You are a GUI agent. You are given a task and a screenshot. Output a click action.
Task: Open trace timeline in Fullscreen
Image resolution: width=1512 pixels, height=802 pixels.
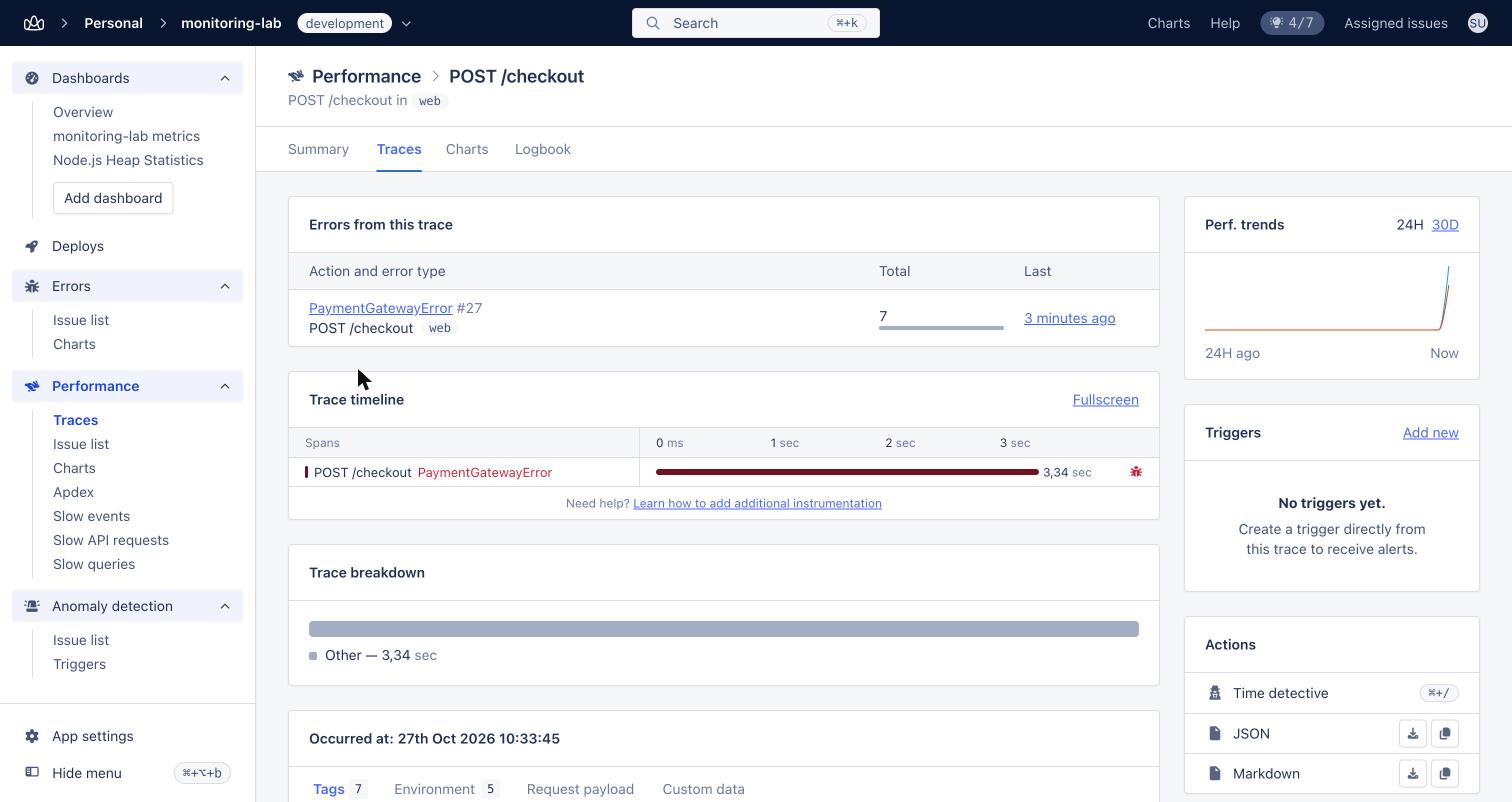(1105, 400)
